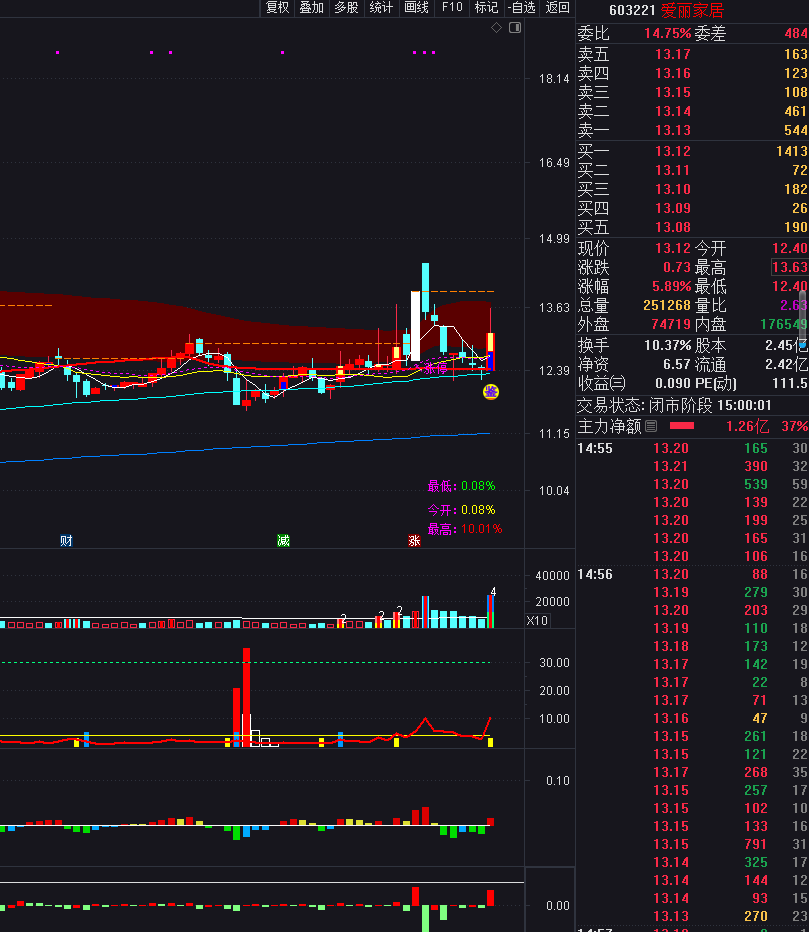Click the 复权 toolbar button
Viewport: 809px width, 932px height.
point(277,8)
